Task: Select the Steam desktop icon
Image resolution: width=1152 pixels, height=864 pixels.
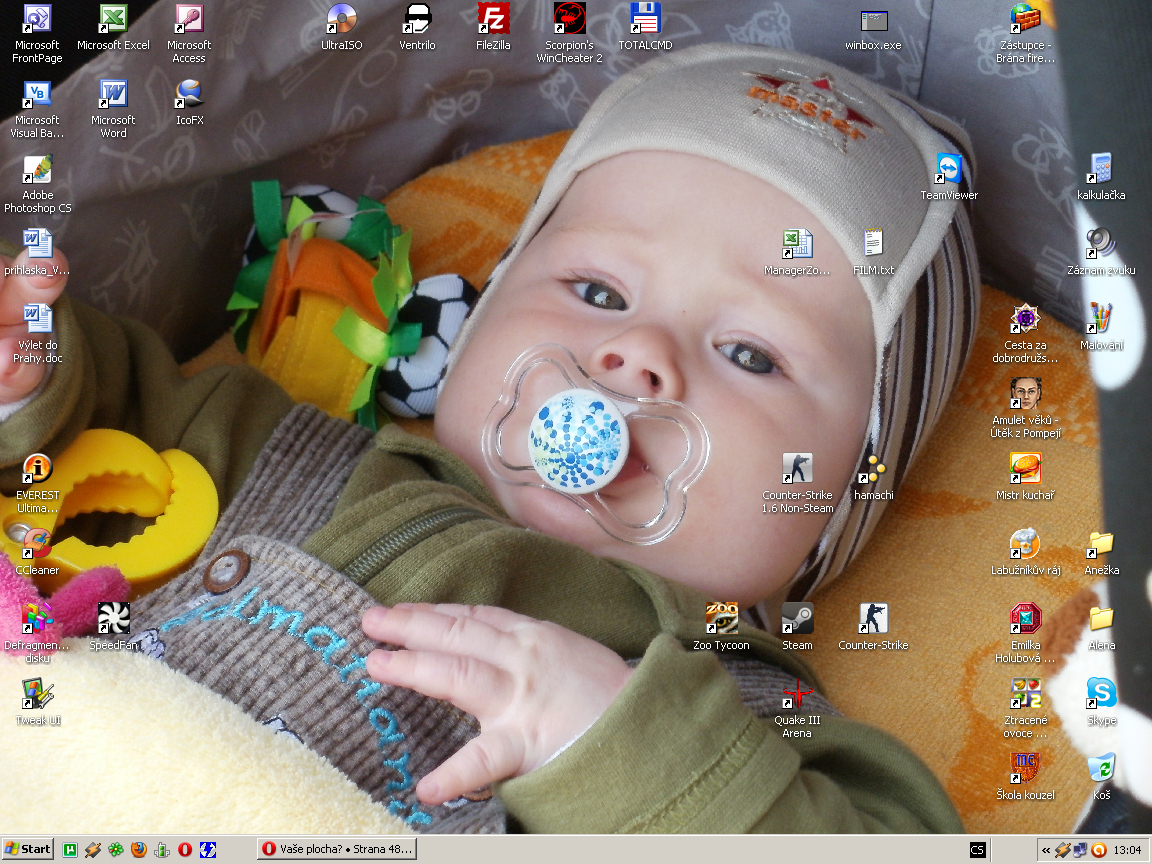Action: [x=797, y=619]
